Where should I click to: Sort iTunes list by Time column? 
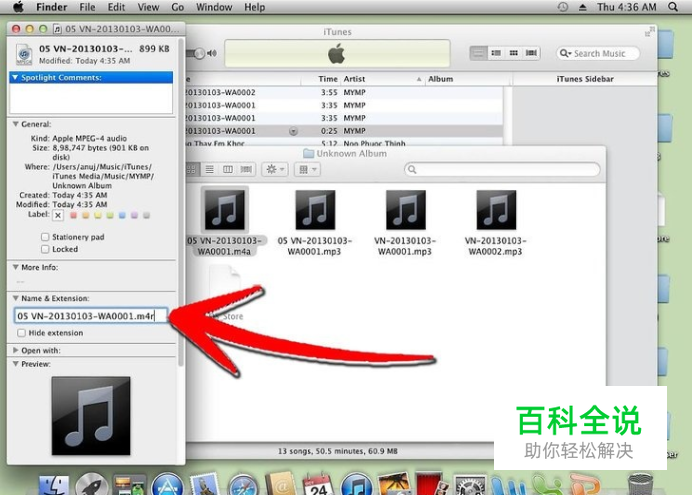328,79
